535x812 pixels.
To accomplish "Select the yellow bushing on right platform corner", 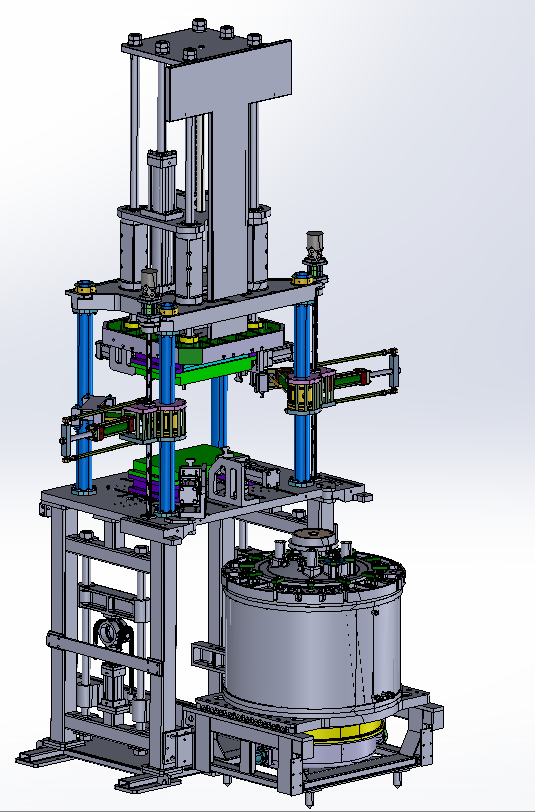I will (302, 279).
